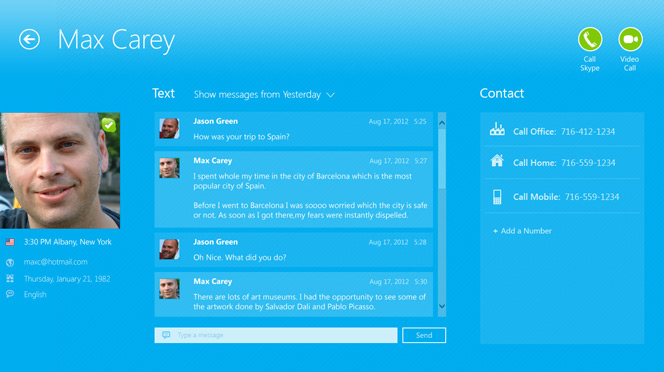Click '3:30 PM Albany, New York' text
Image resolution: width=664 pixels, height=372 pixels.
click(x=68, y=242)
